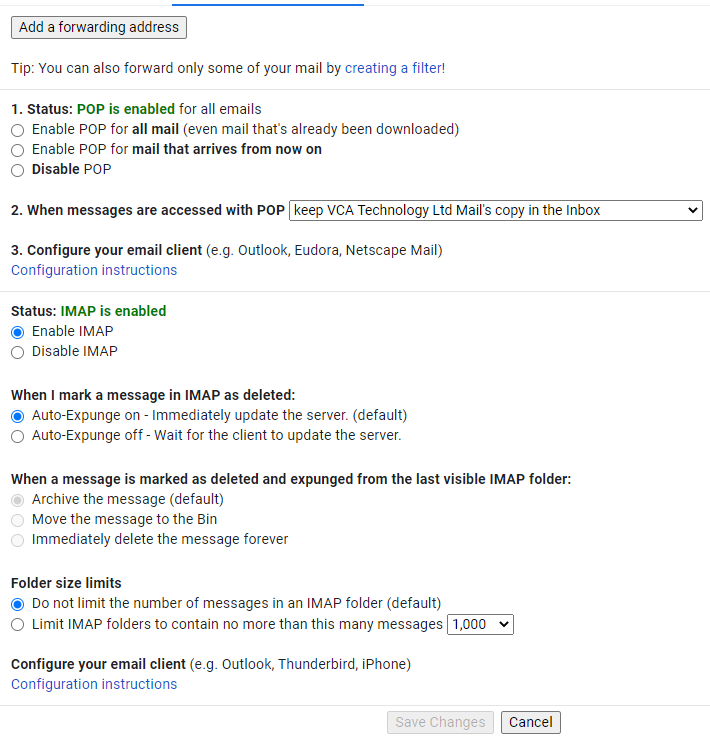Screen dimensions: 710x747
Task: Click the Cancel button
Action: [531, 722]
